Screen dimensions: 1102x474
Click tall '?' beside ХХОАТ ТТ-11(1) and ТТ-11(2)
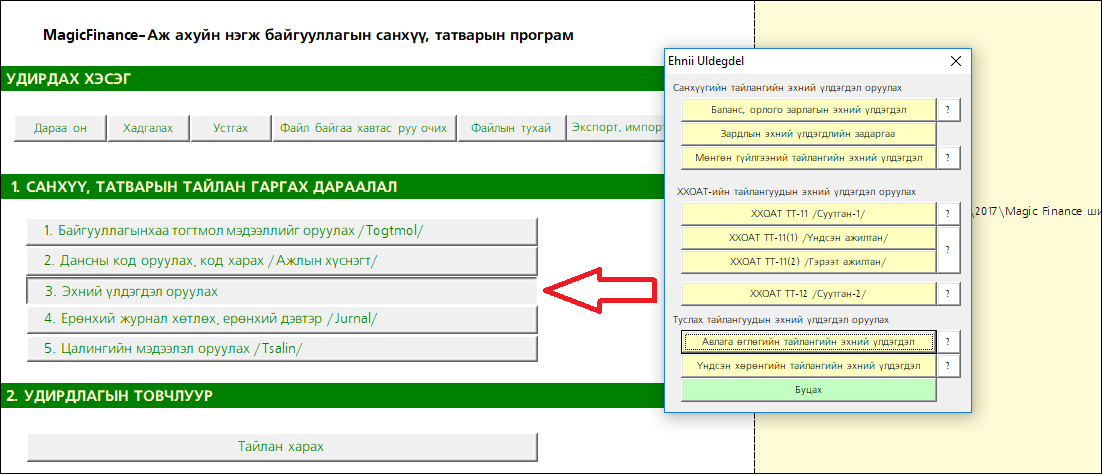947,249
